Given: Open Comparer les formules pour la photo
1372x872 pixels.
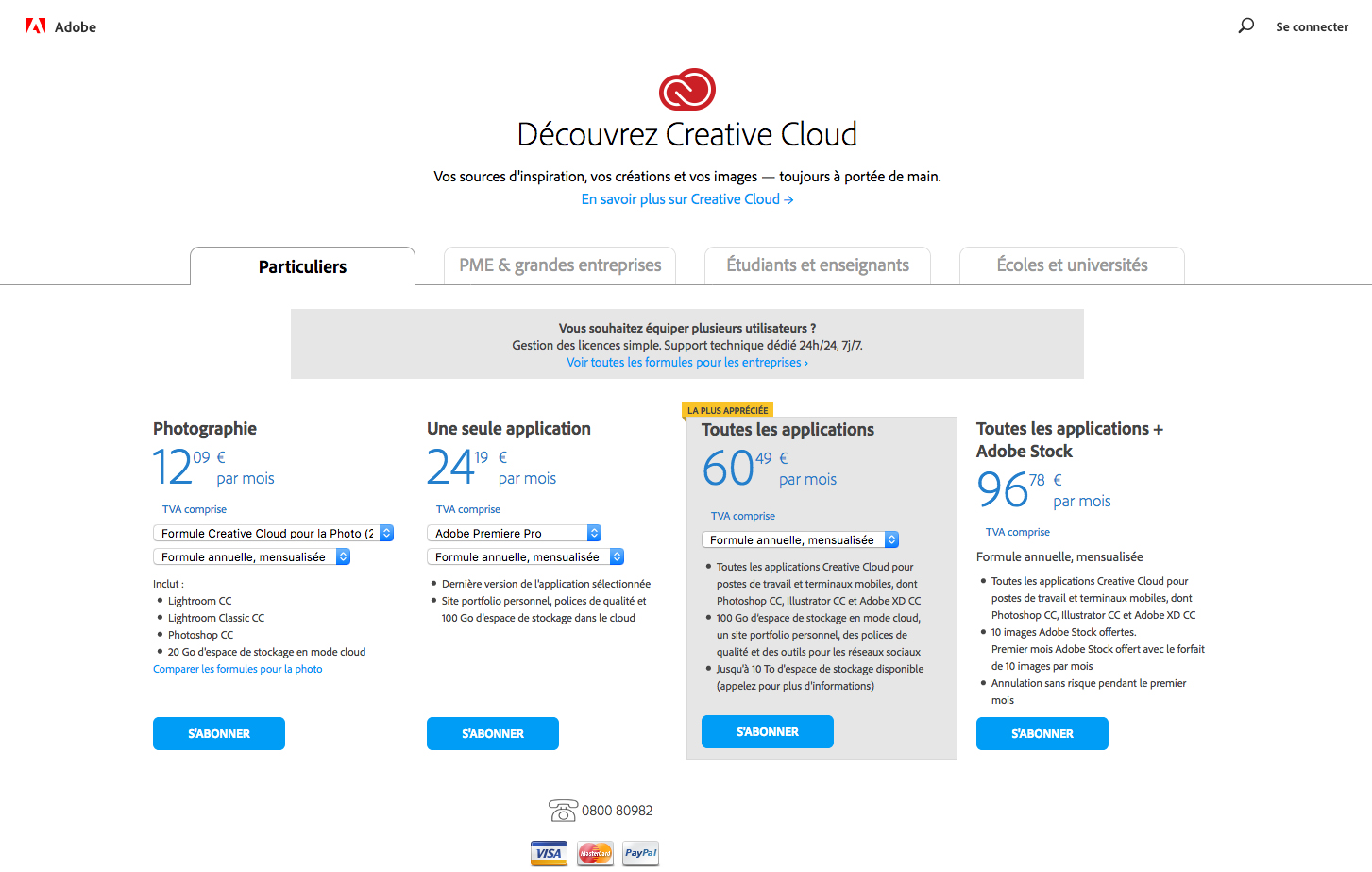Looking at the screenshot, I should [238, 669].
